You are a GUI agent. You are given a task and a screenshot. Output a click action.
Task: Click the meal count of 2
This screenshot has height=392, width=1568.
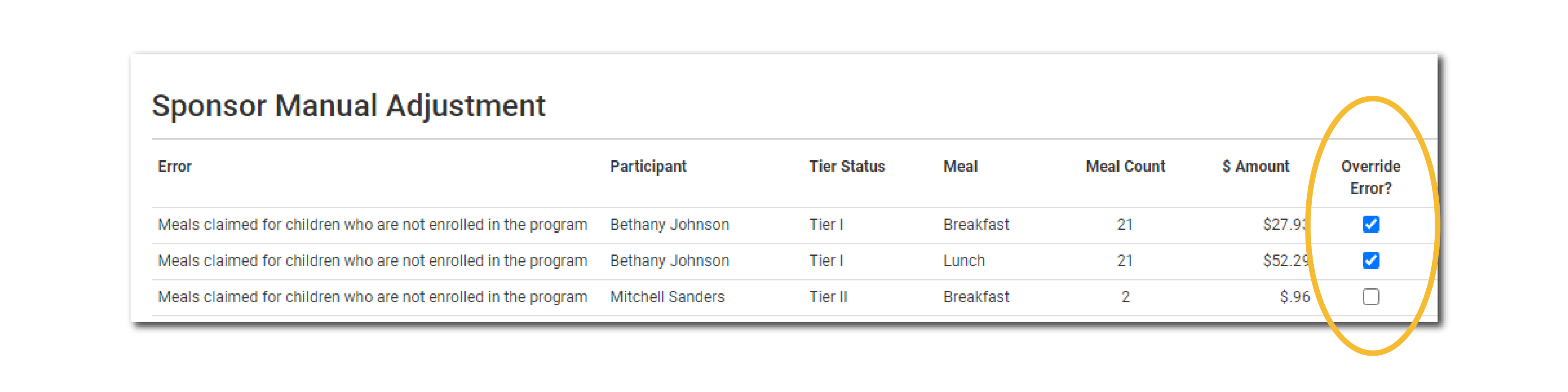tap(1125, 296)
